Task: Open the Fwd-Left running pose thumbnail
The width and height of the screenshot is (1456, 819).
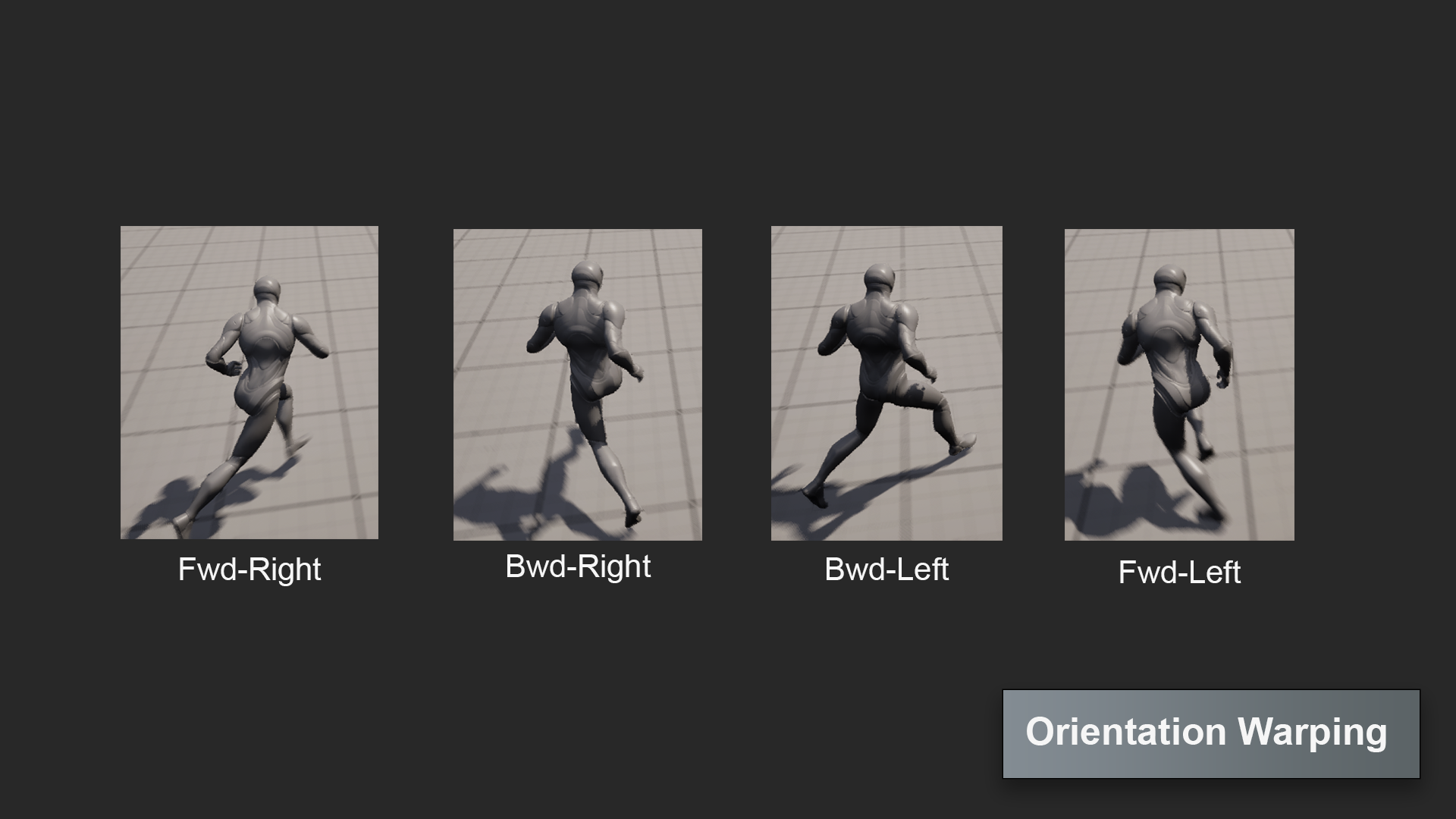Action: pyautogui.click(x=1179, y=384)
